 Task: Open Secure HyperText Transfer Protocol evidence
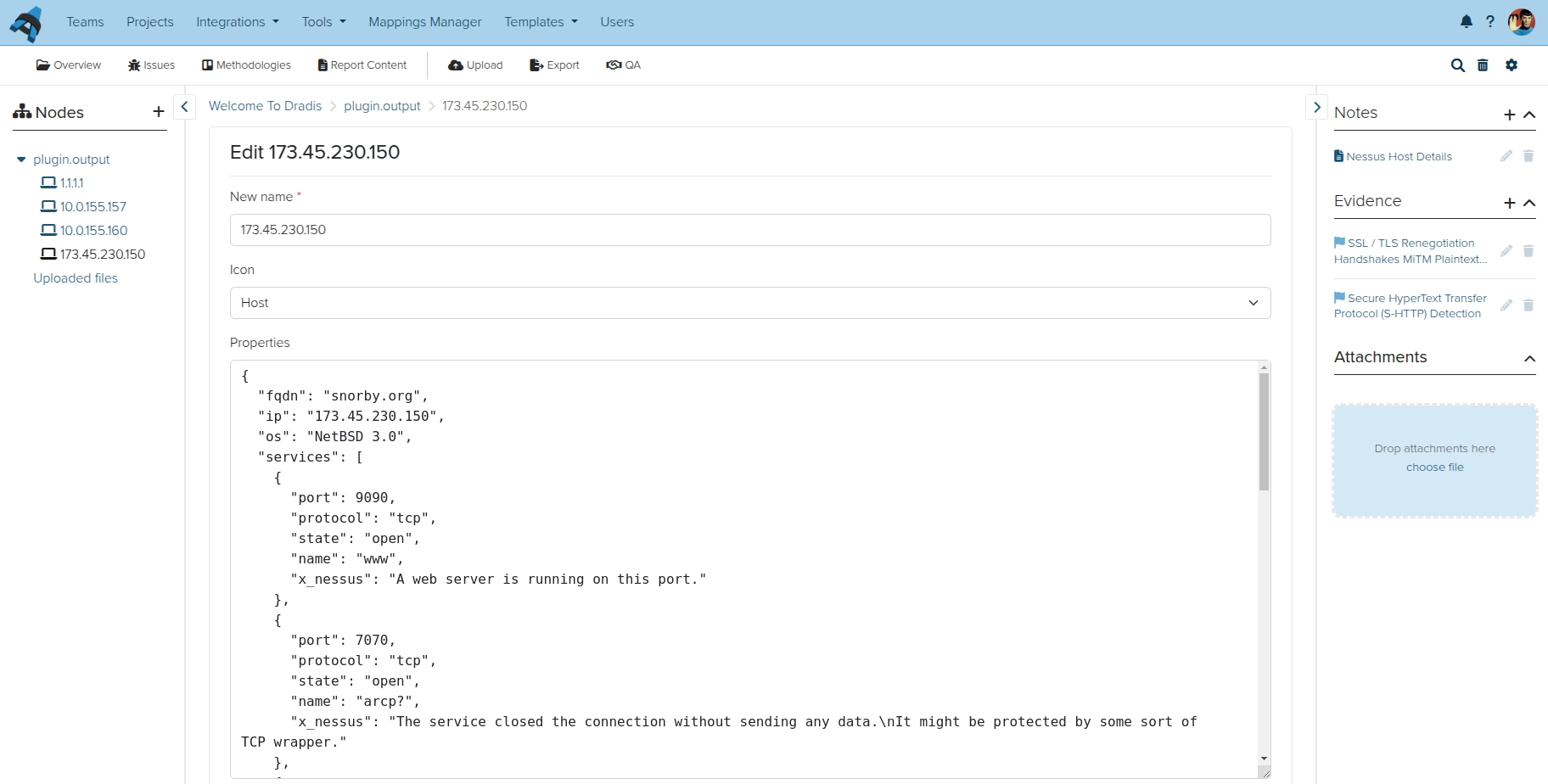point(1411,305)
